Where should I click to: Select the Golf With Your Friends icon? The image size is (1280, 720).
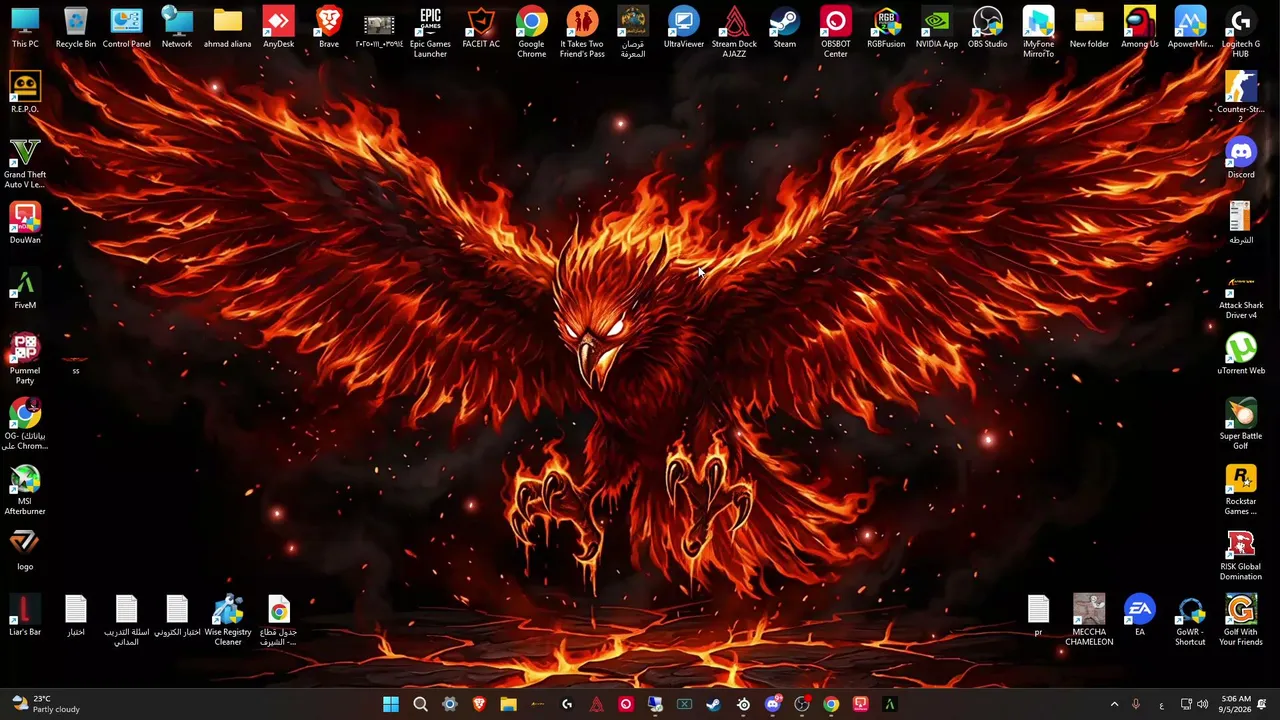[1241, 620]
